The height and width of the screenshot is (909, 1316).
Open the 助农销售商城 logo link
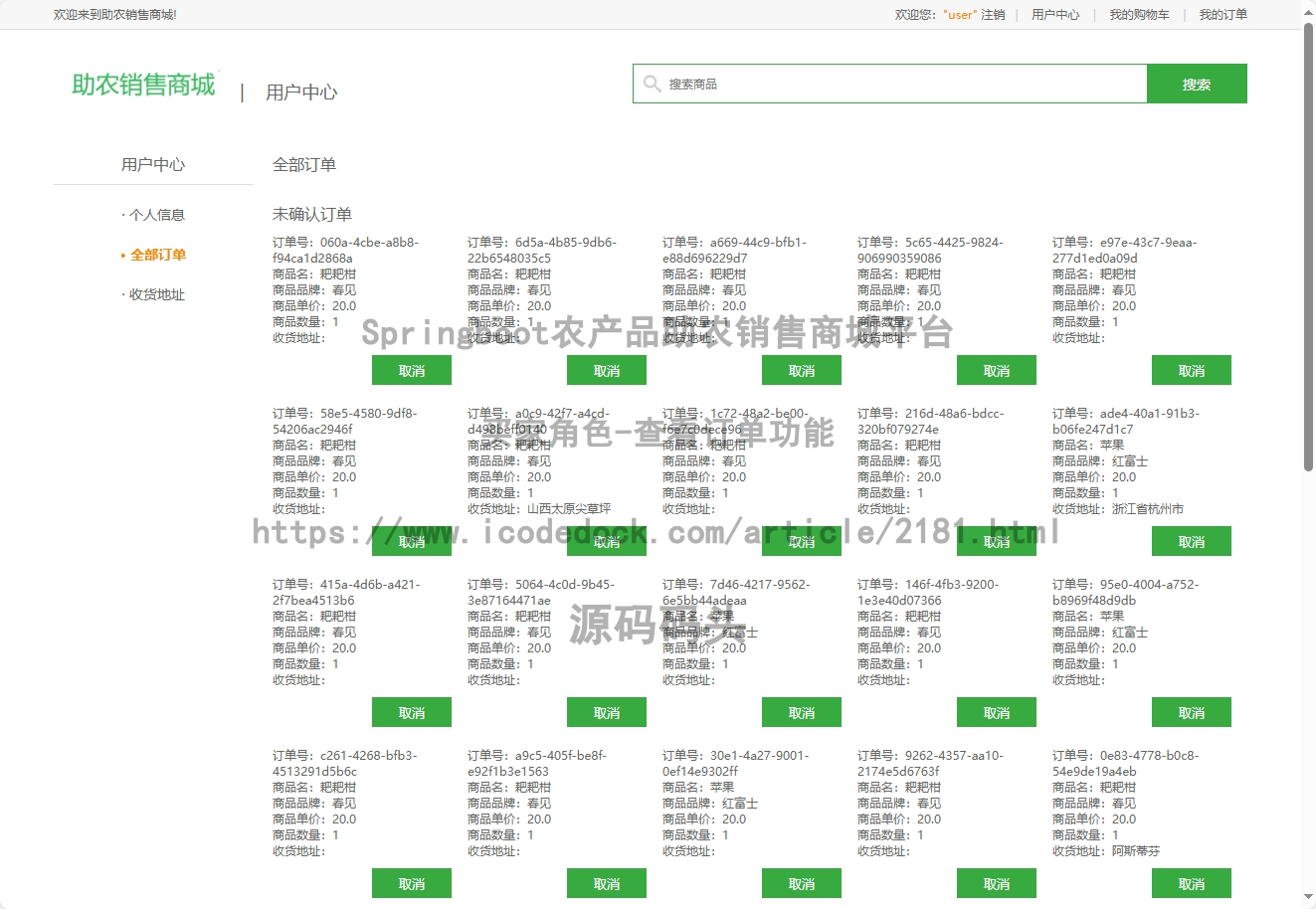coord(143,85)
